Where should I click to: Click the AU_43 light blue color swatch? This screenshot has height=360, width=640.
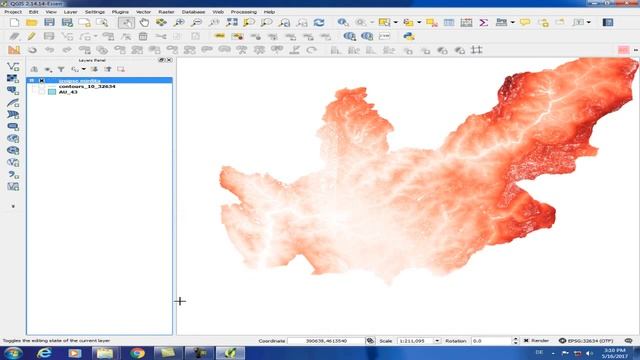coord(52,92)
